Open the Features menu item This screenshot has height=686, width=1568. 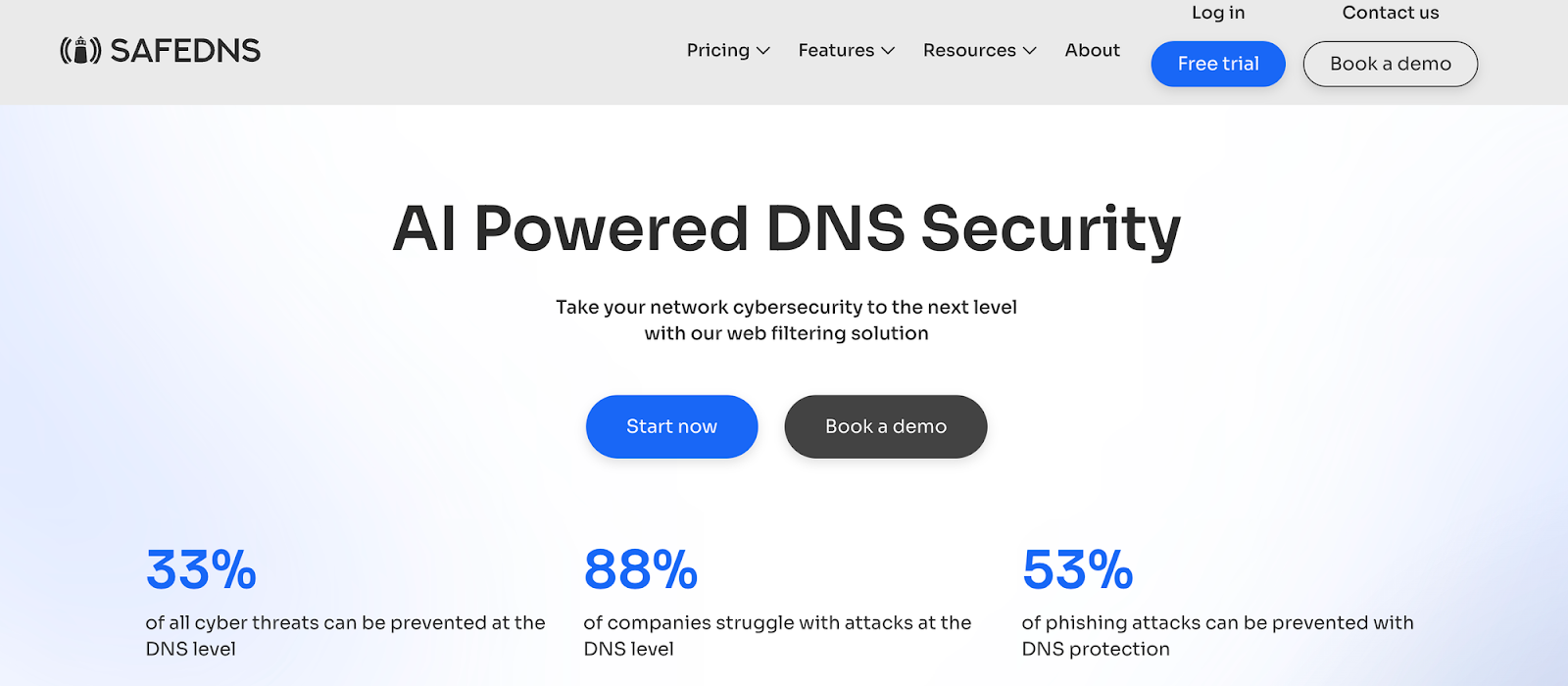pyautogui.click(x=836, y=50)
